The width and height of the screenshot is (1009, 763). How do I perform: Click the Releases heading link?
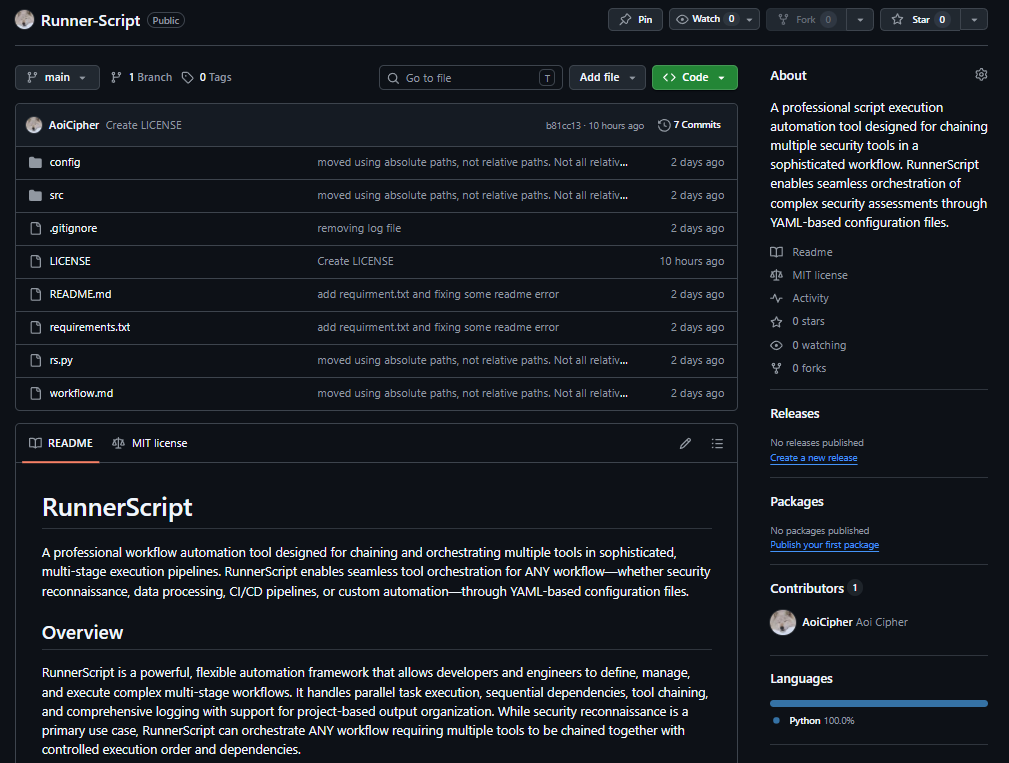coord(795,414)
